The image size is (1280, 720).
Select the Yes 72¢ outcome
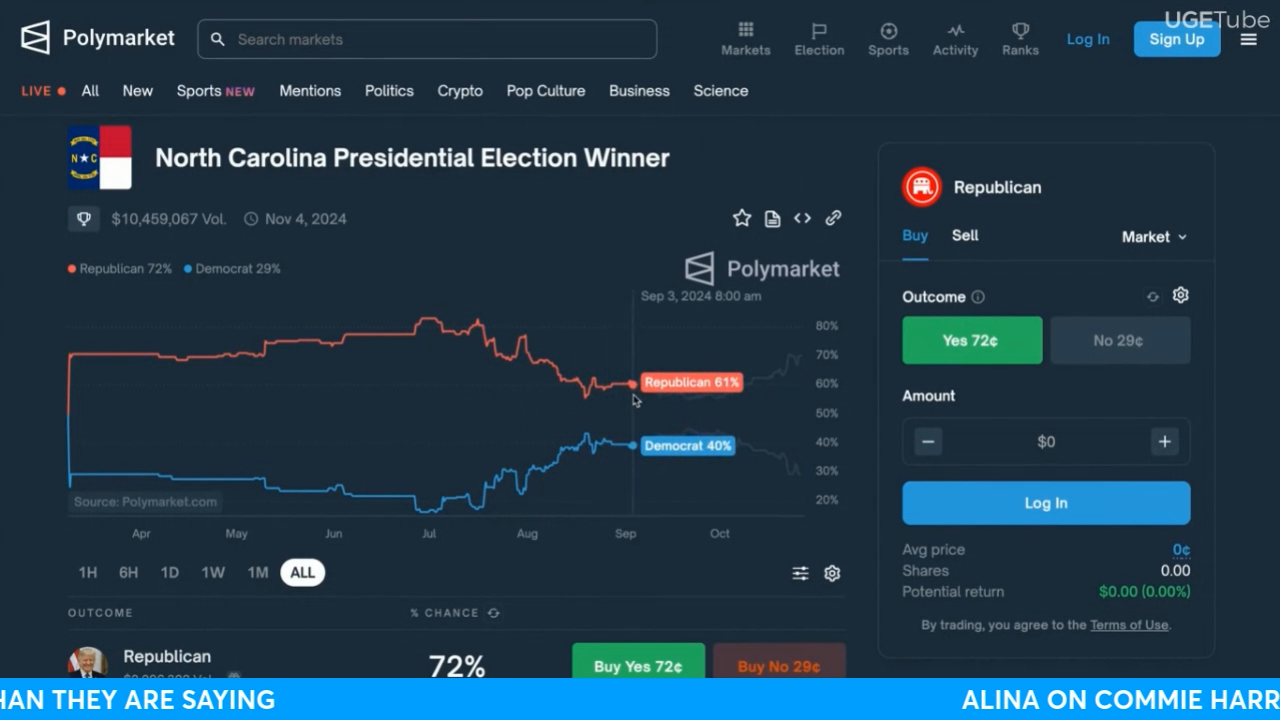click(971, 341)
